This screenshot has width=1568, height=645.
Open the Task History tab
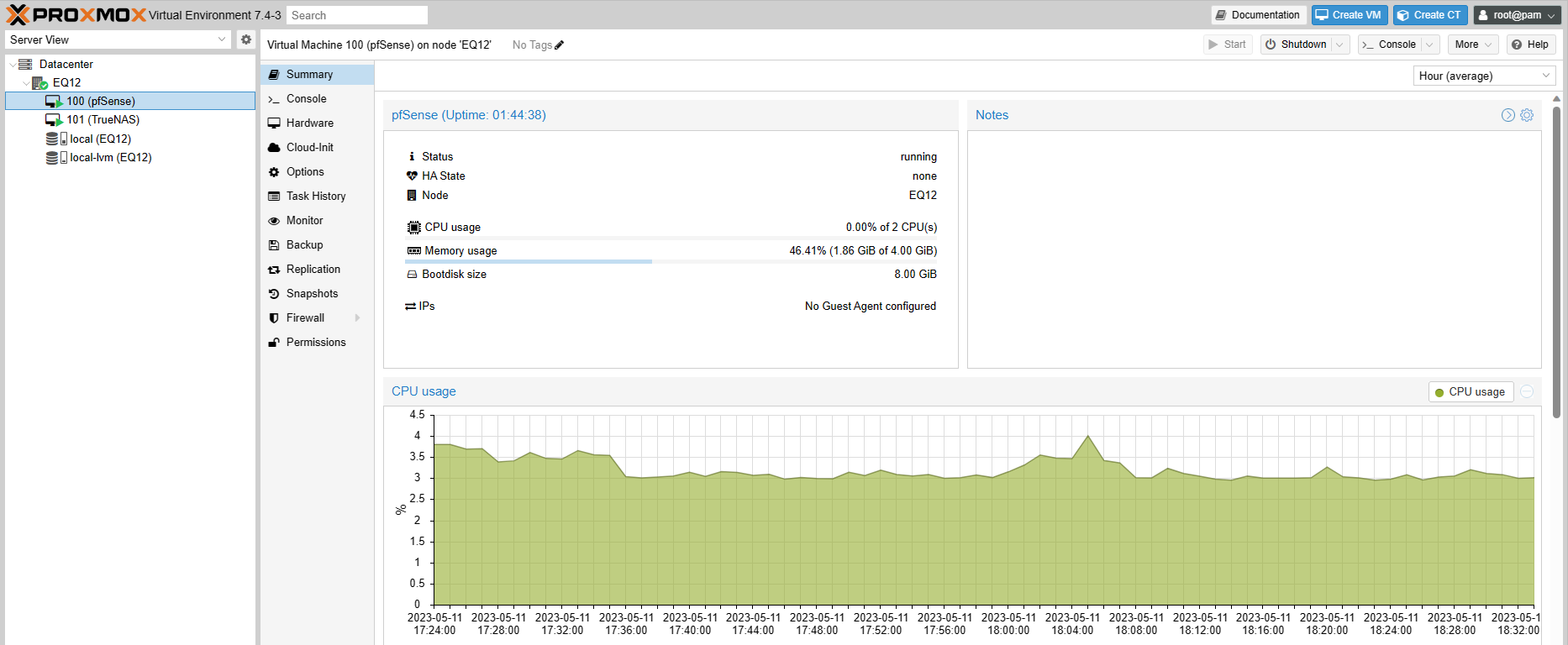tap(317, 196)
